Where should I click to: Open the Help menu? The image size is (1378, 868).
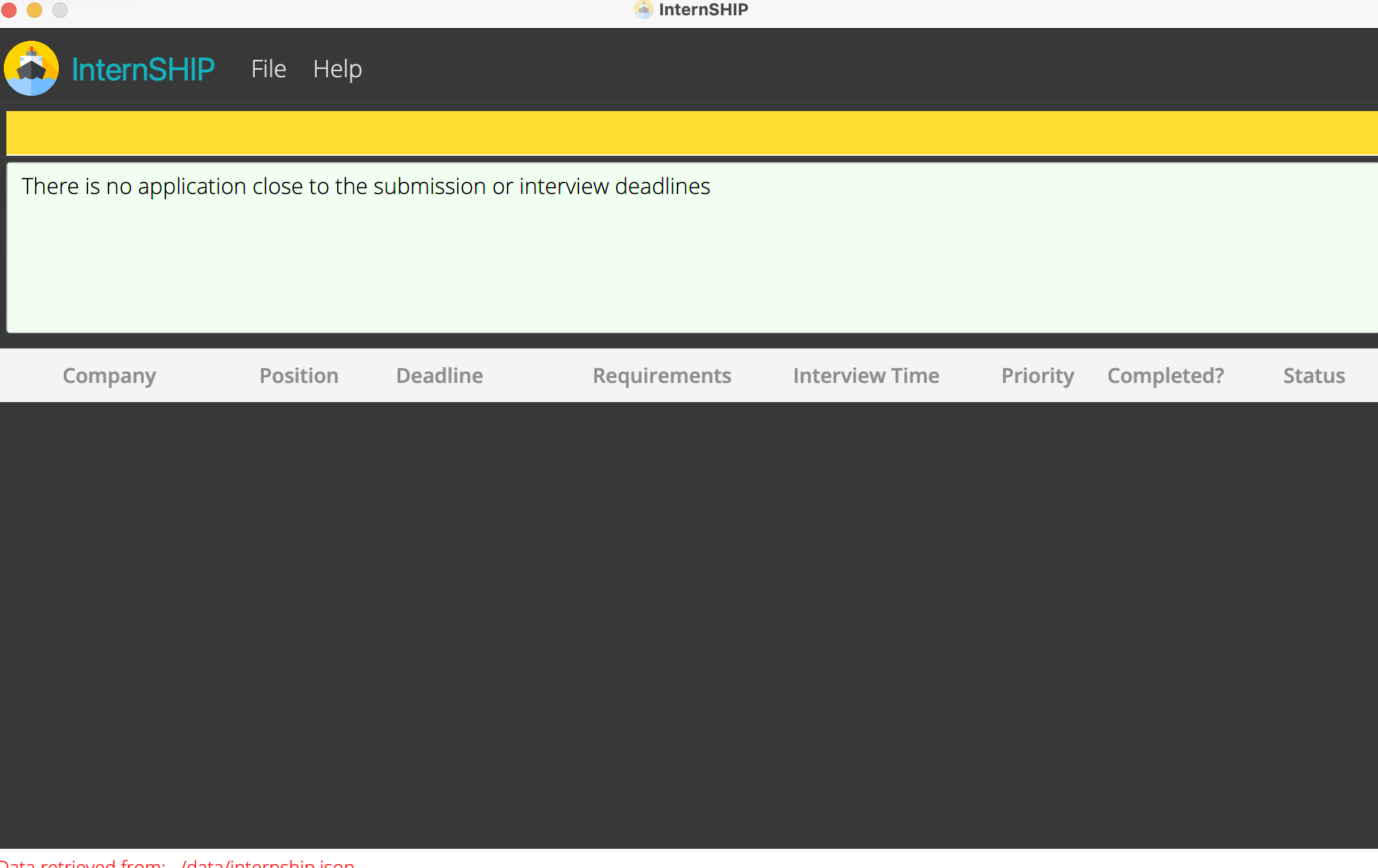(337, 69)
